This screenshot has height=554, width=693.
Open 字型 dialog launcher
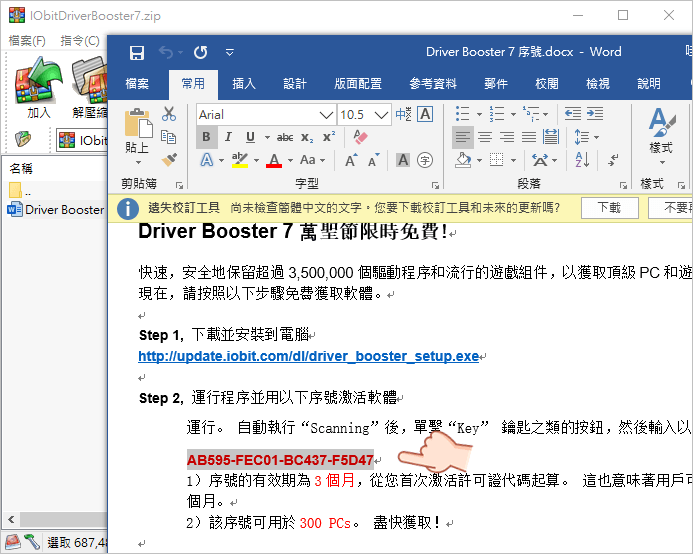435,186
